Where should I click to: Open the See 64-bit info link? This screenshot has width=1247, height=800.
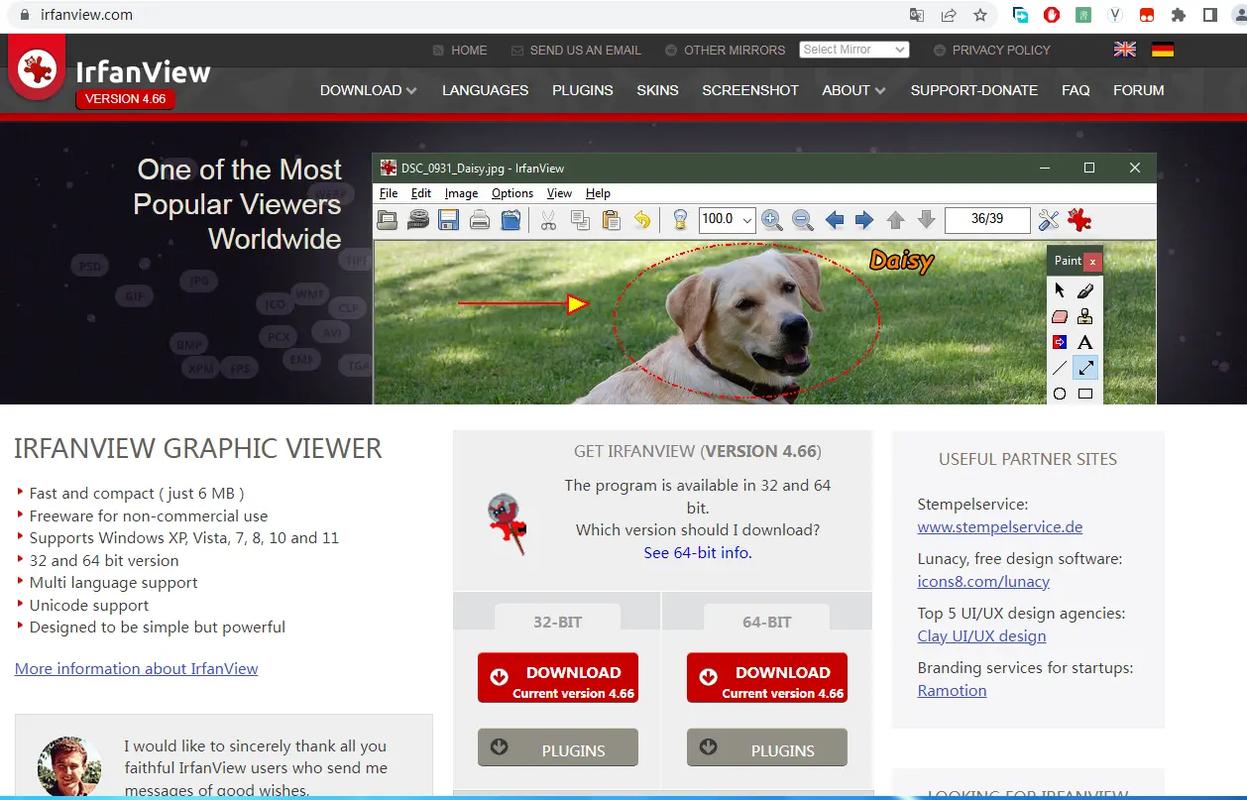697,552
